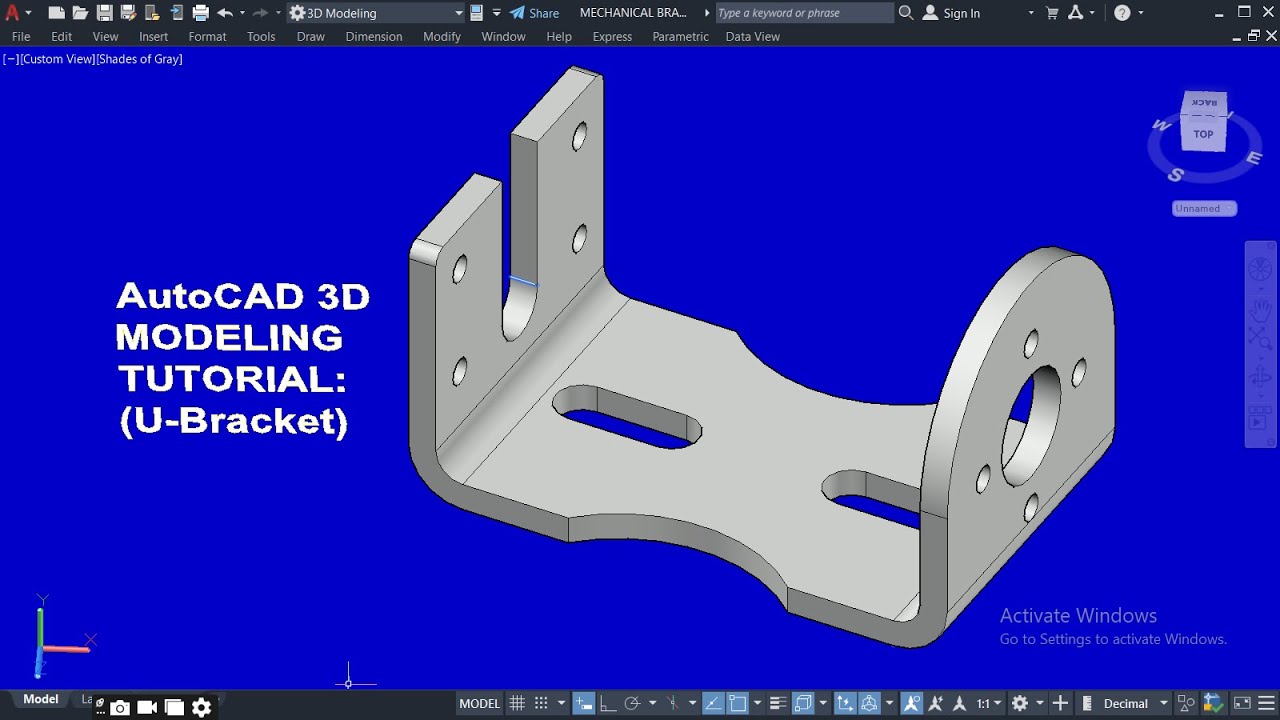Toggle Polar tracking
The width and height of the screenshot is (1280, 720).
point(632,703)
